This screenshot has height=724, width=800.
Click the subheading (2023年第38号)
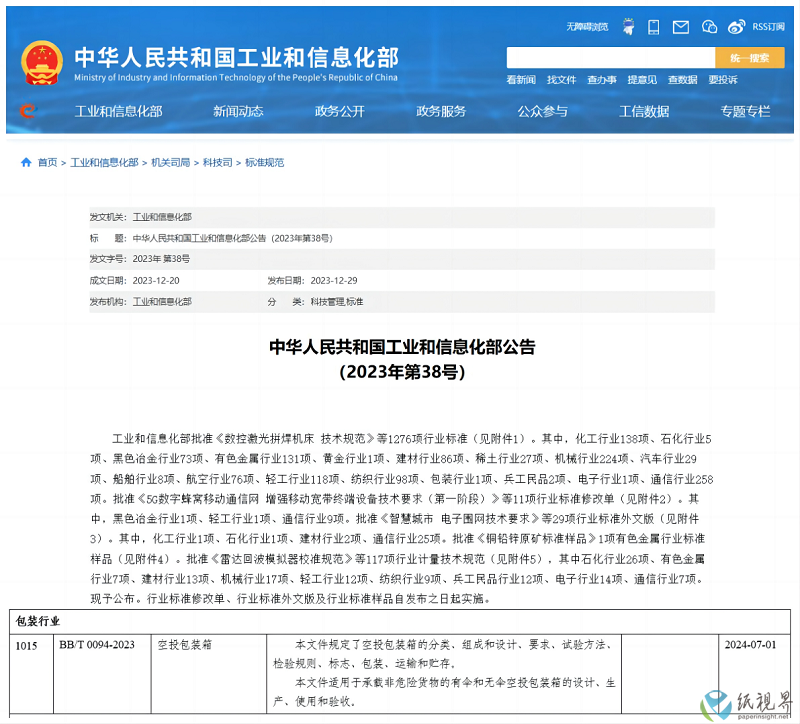(402, 372)
